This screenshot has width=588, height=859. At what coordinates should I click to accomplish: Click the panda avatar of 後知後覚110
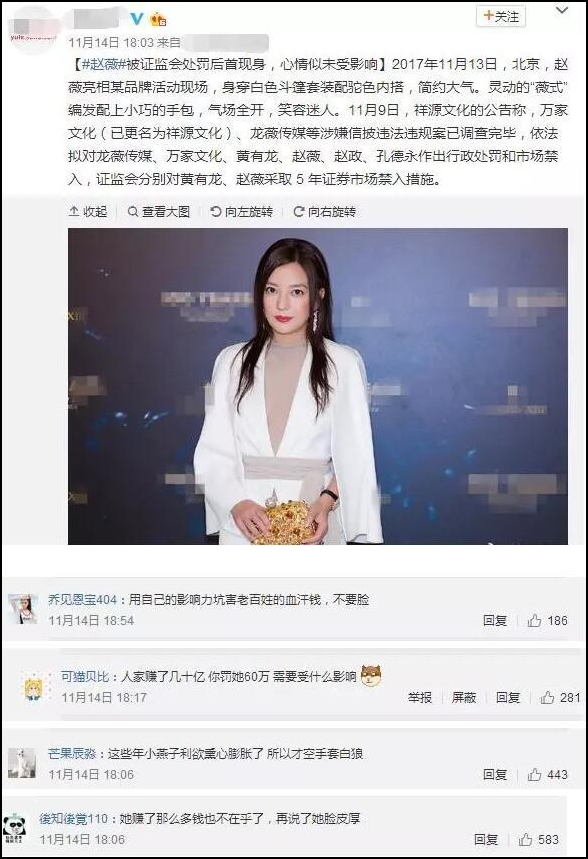point(15,829)
